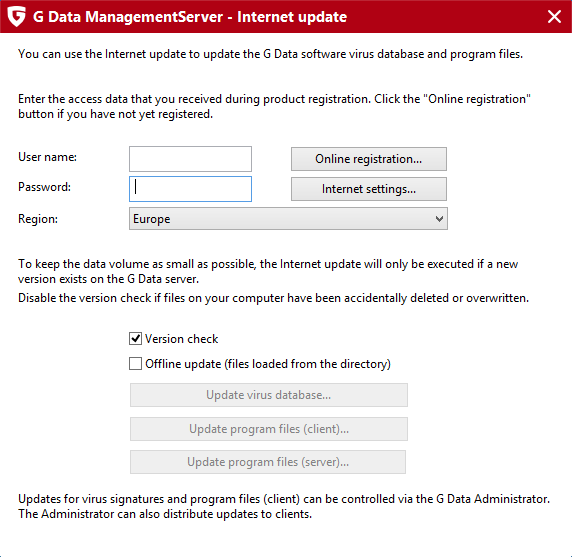The image size is (572, 557).
Task: Click inside the Password text box
Action: point(190,189)
